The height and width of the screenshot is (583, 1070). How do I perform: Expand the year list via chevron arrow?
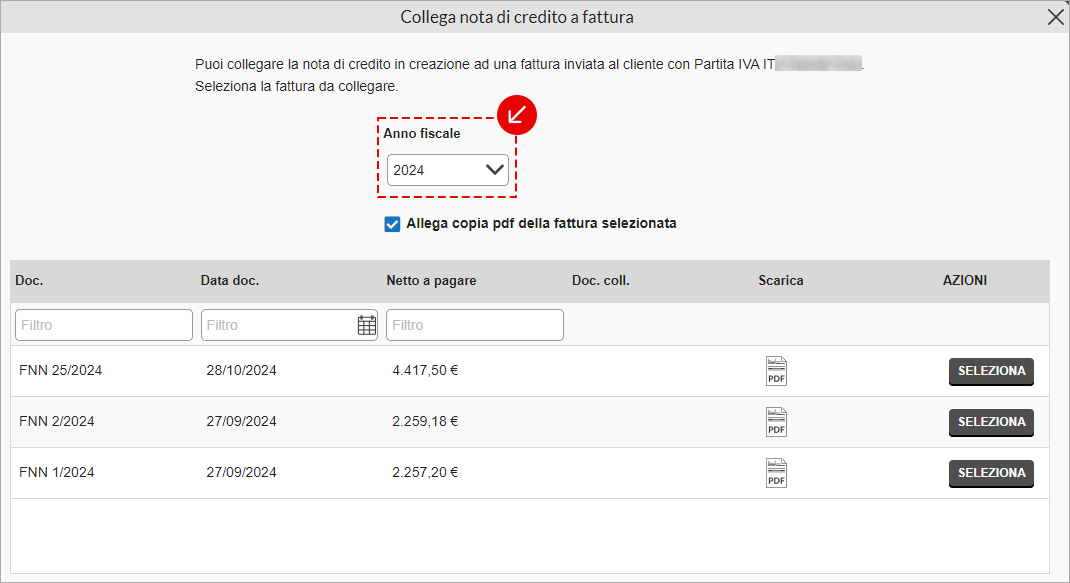[x=495, y=170]
